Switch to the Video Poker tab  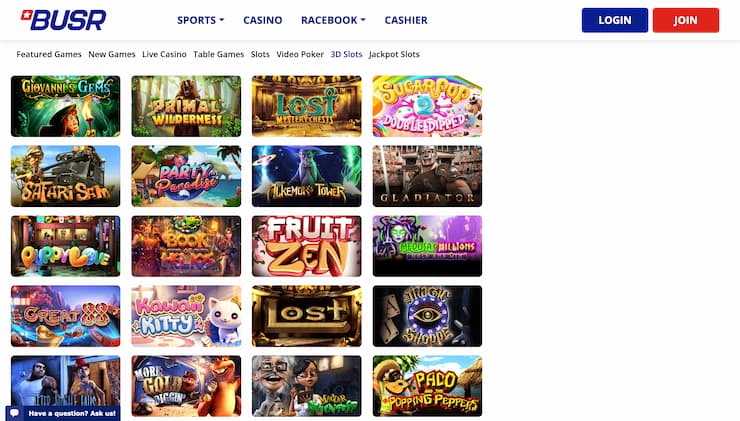[300, 54]
